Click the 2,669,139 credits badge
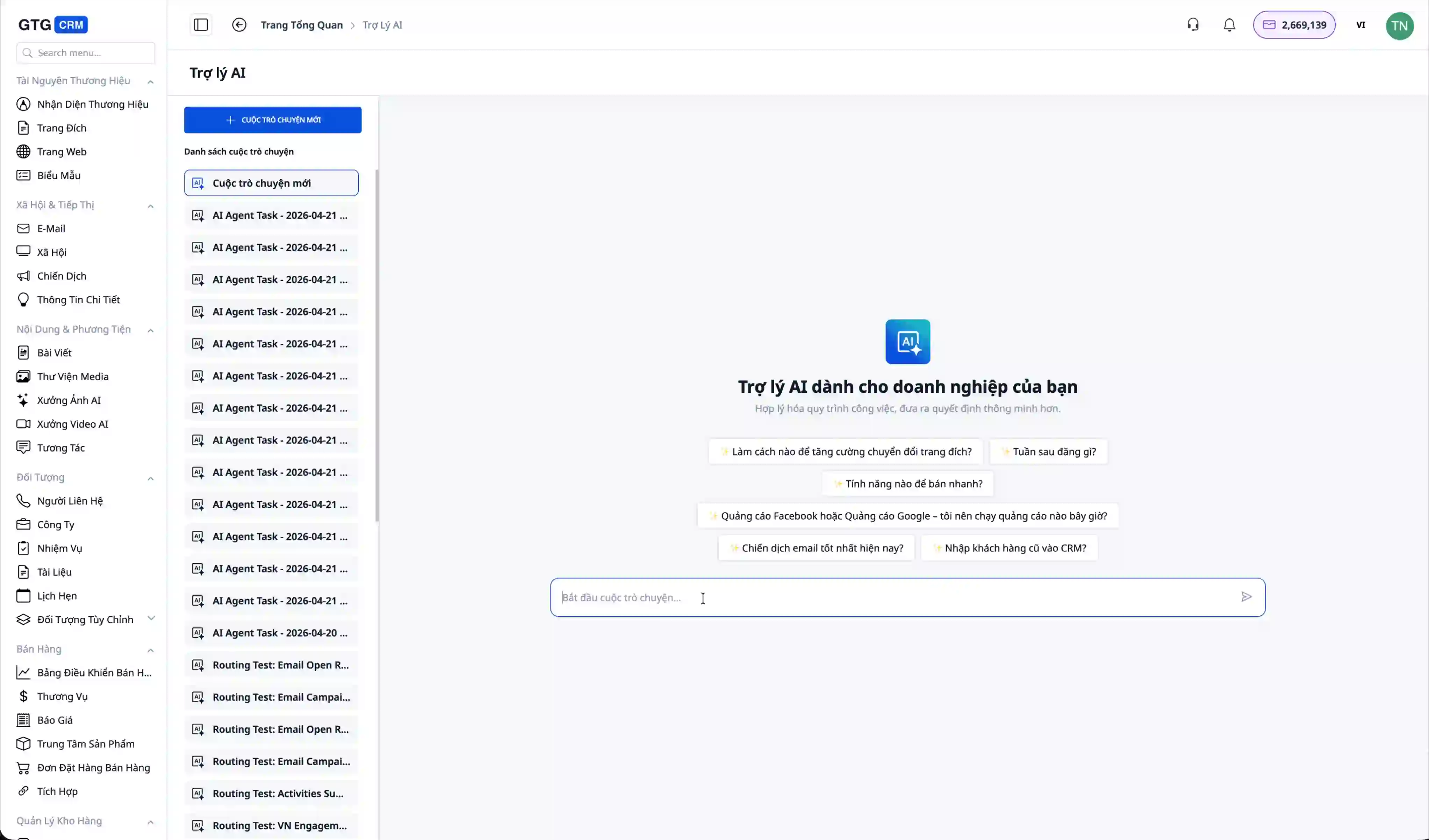Viewport: 1429px width, 840px height. tap(1294, 25)
